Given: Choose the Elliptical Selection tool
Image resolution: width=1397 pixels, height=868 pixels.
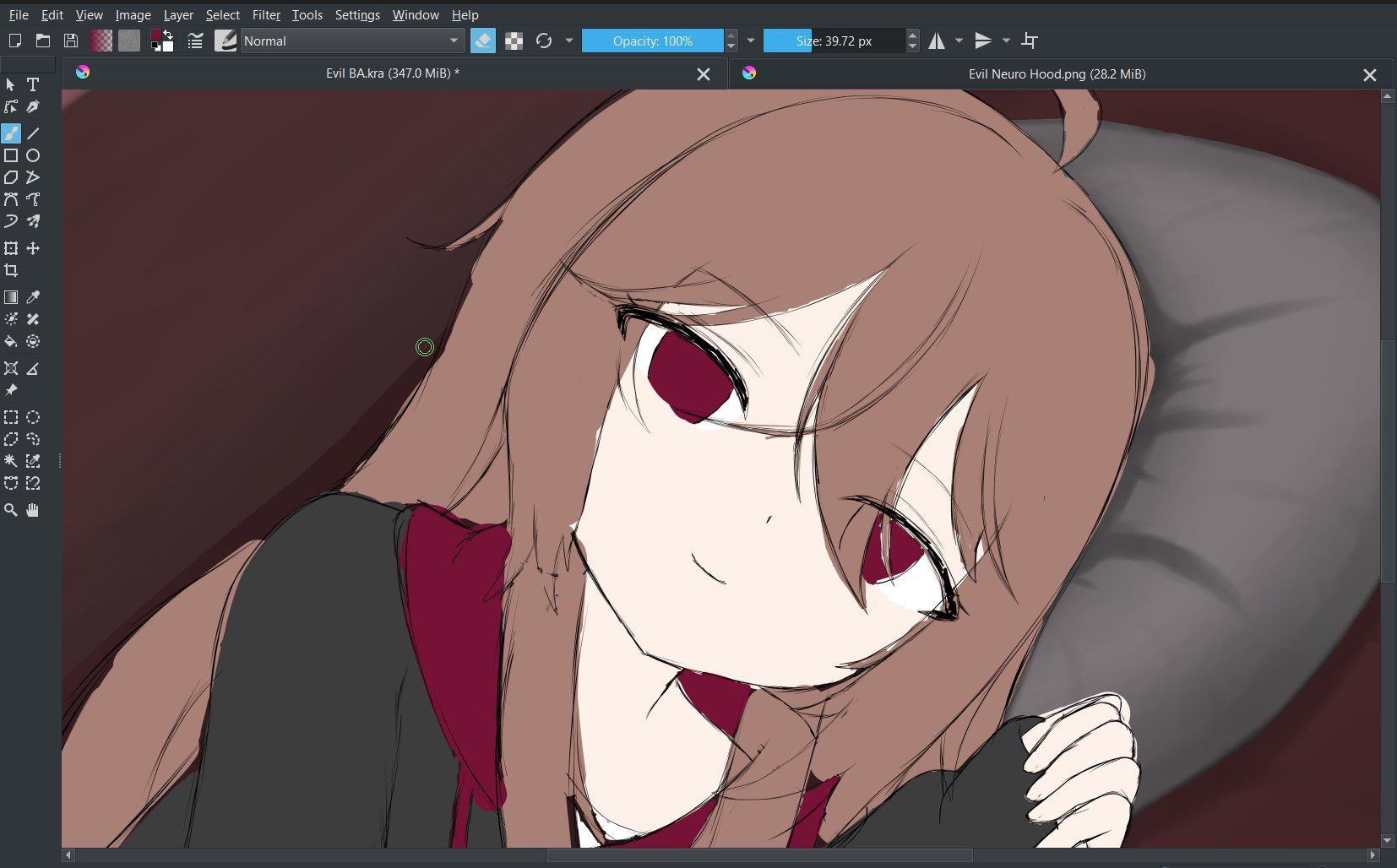Looking at the screenshot, I should [x=33, y=417].
